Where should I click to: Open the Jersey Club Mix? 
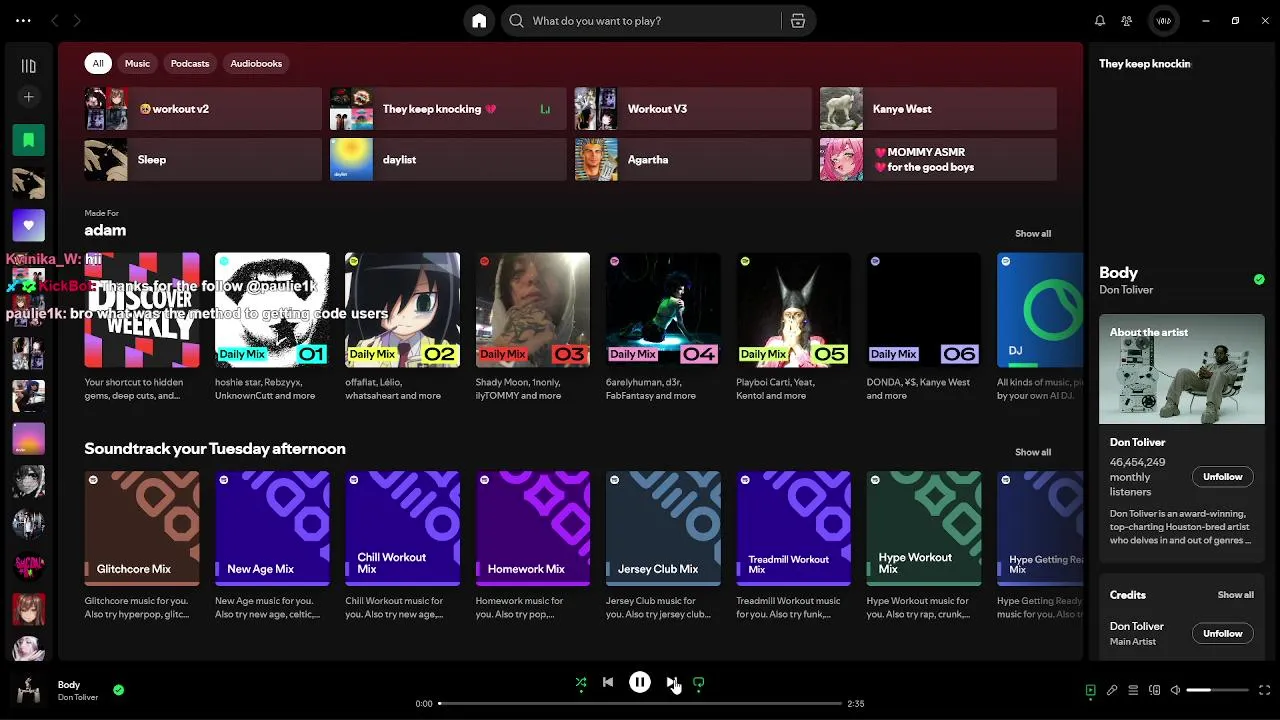click(x=663, y=529)
